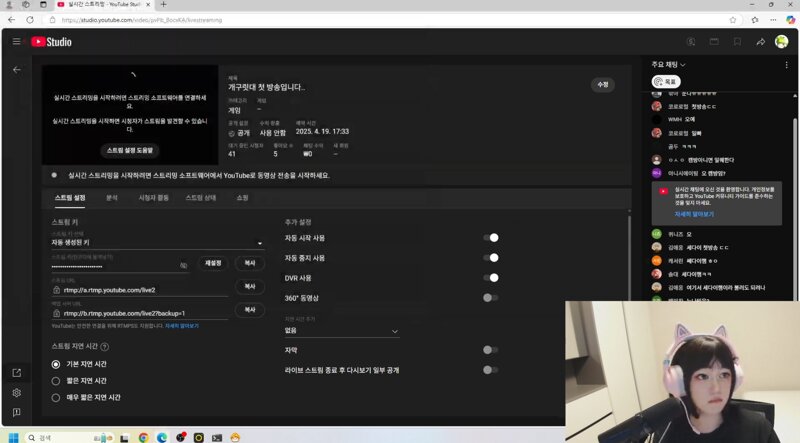
Task: Click the 재설정 stream key reset button
Action: pos(213,263)
